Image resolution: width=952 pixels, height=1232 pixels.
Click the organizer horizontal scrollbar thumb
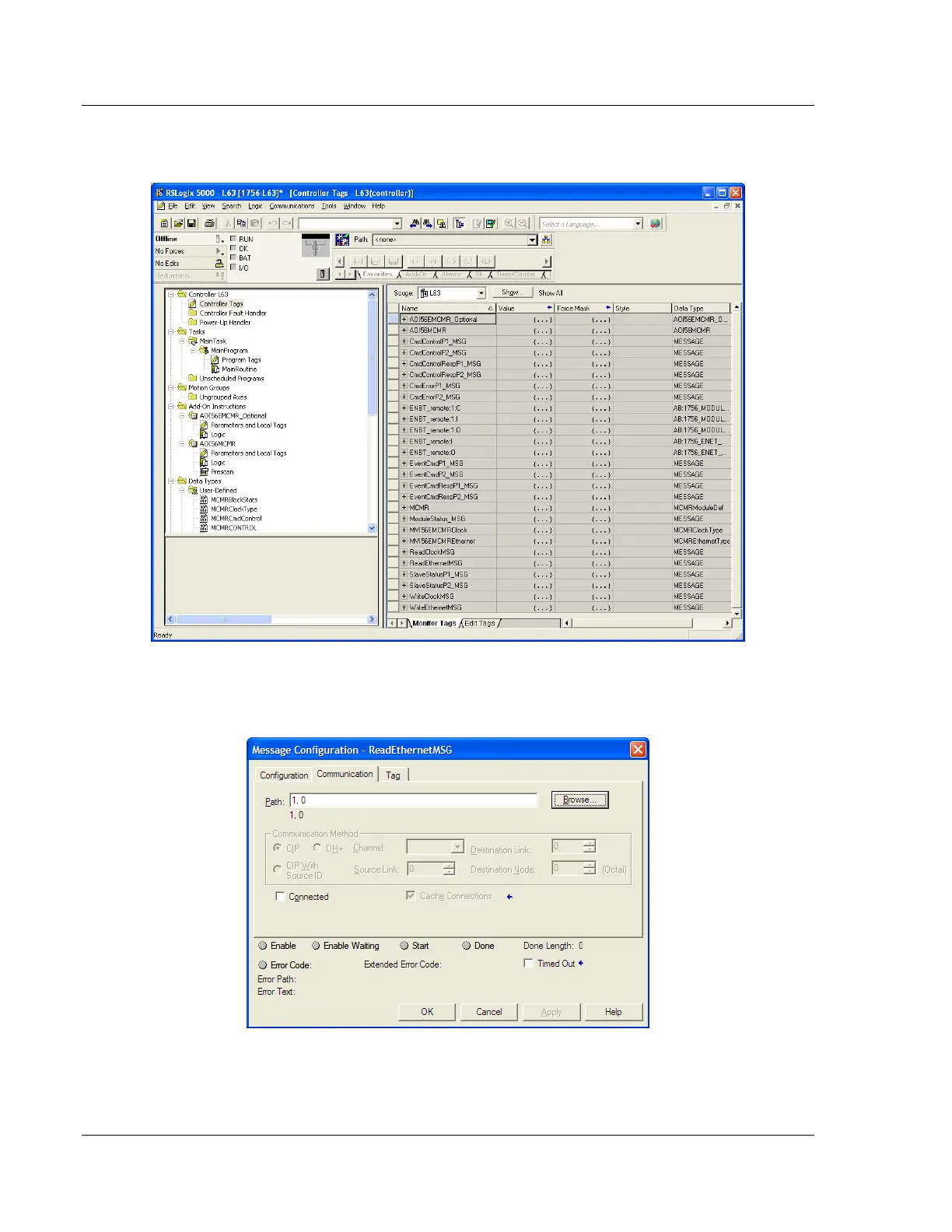tap(223, 620)
